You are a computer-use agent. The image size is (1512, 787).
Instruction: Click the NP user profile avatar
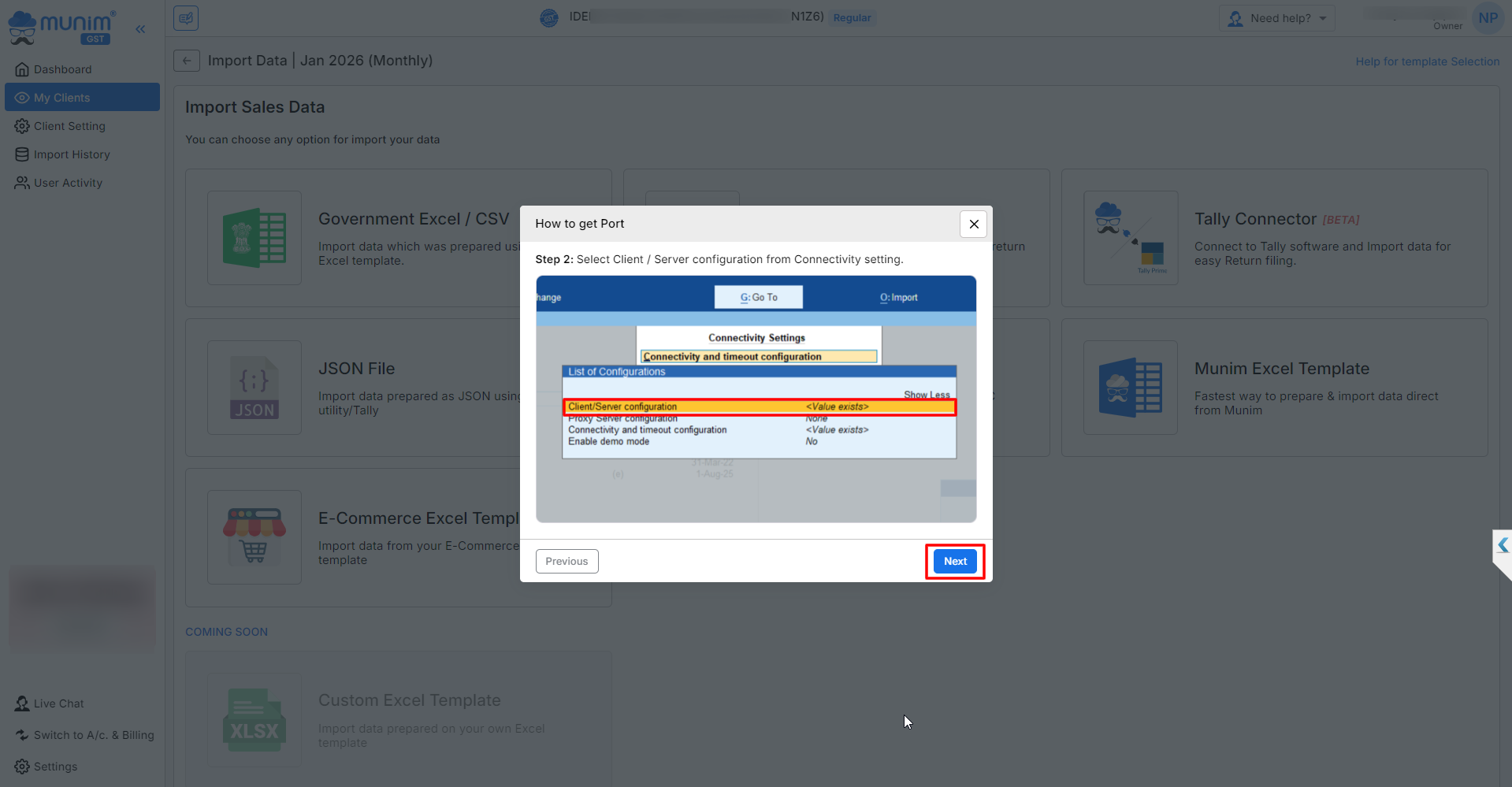1488,18
